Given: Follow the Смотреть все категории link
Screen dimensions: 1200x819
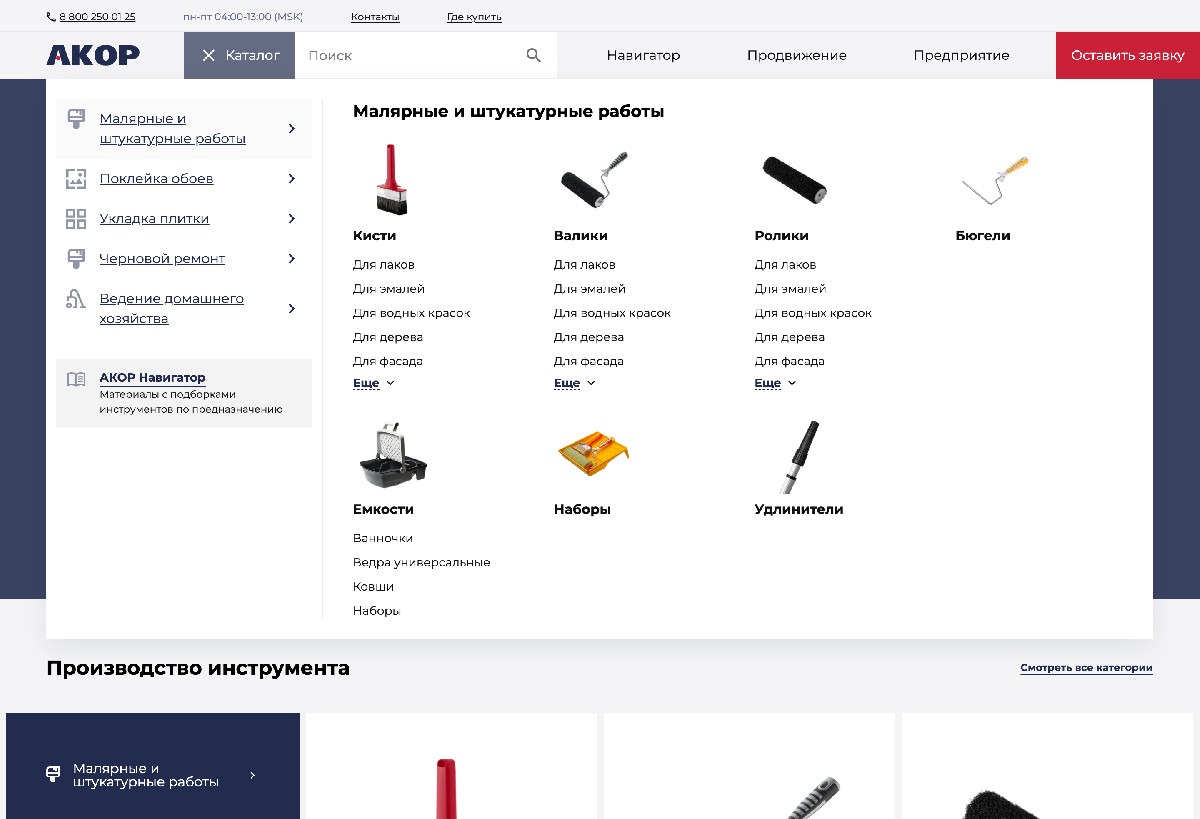Looking at the screenshot, I should click(1086, 668).
